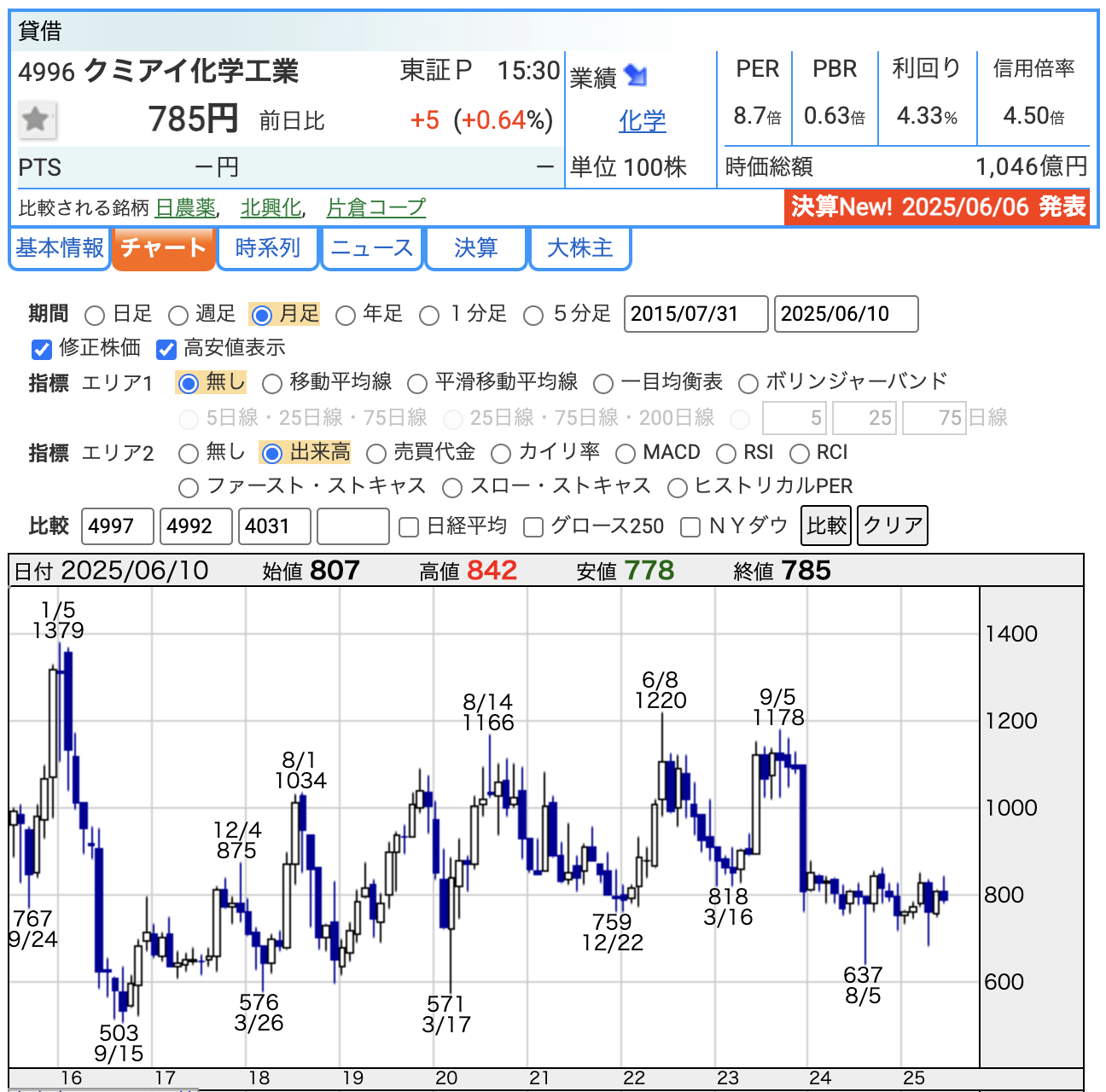Click the 信用倍率 value 4.50倍
The image size is (1106, 1092).
coord(1033,115)
